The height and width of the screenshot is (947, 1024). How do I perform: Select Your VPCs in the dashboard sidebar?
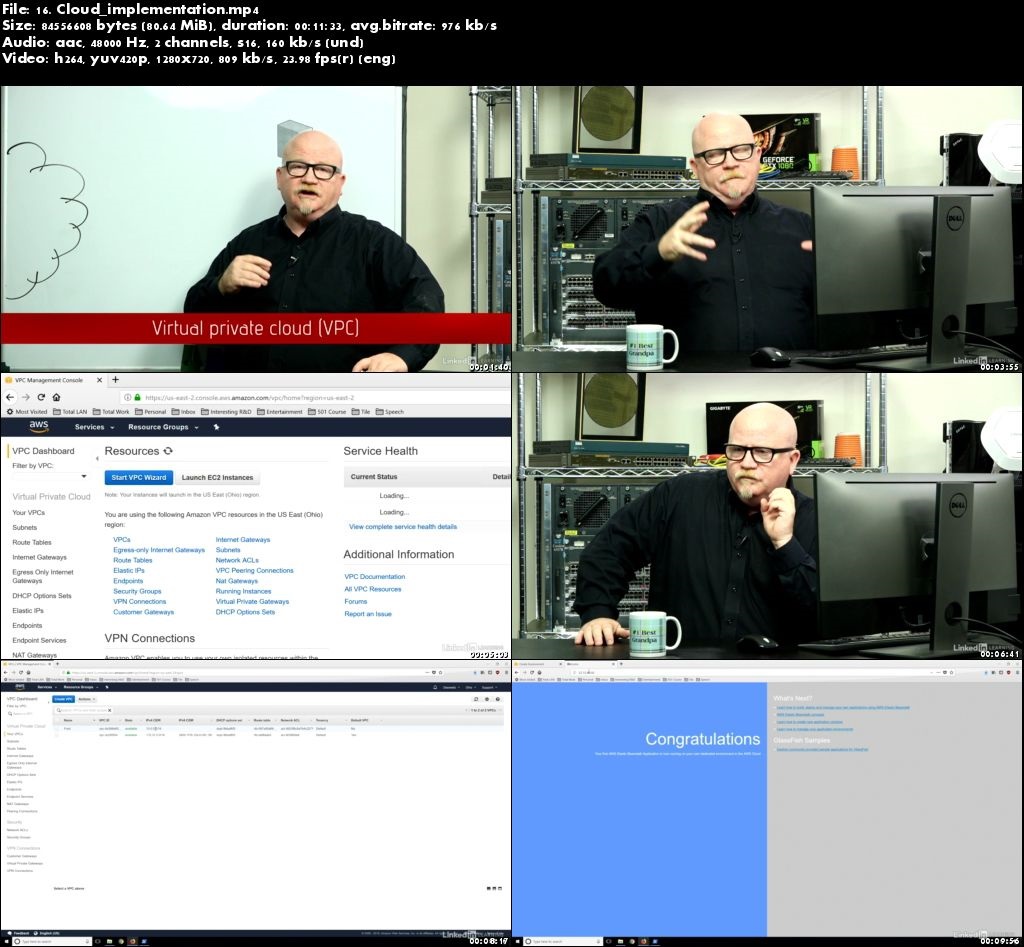click(x=29, y=513)
